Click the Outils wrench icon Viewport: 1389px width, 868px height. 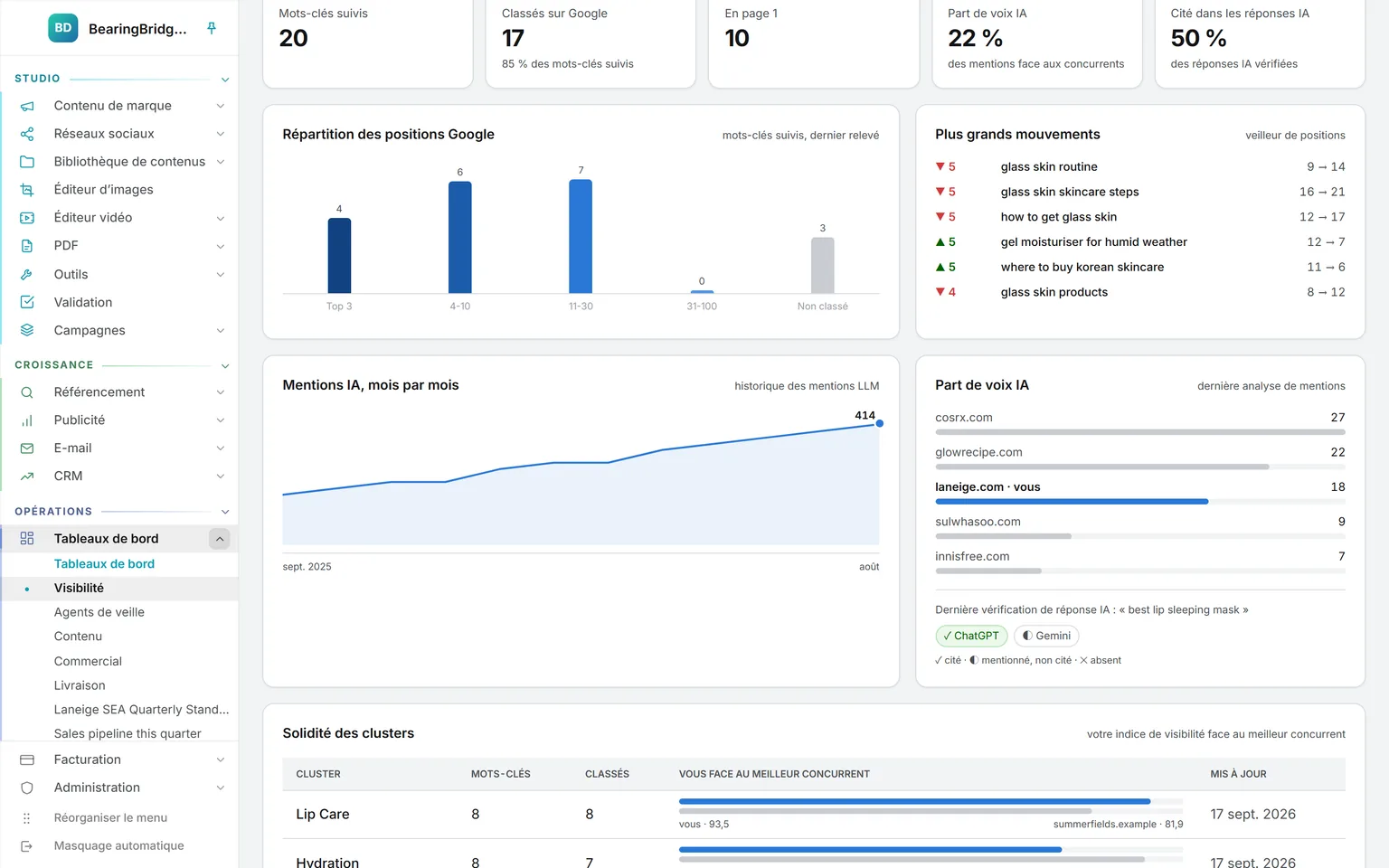(27, 274)
